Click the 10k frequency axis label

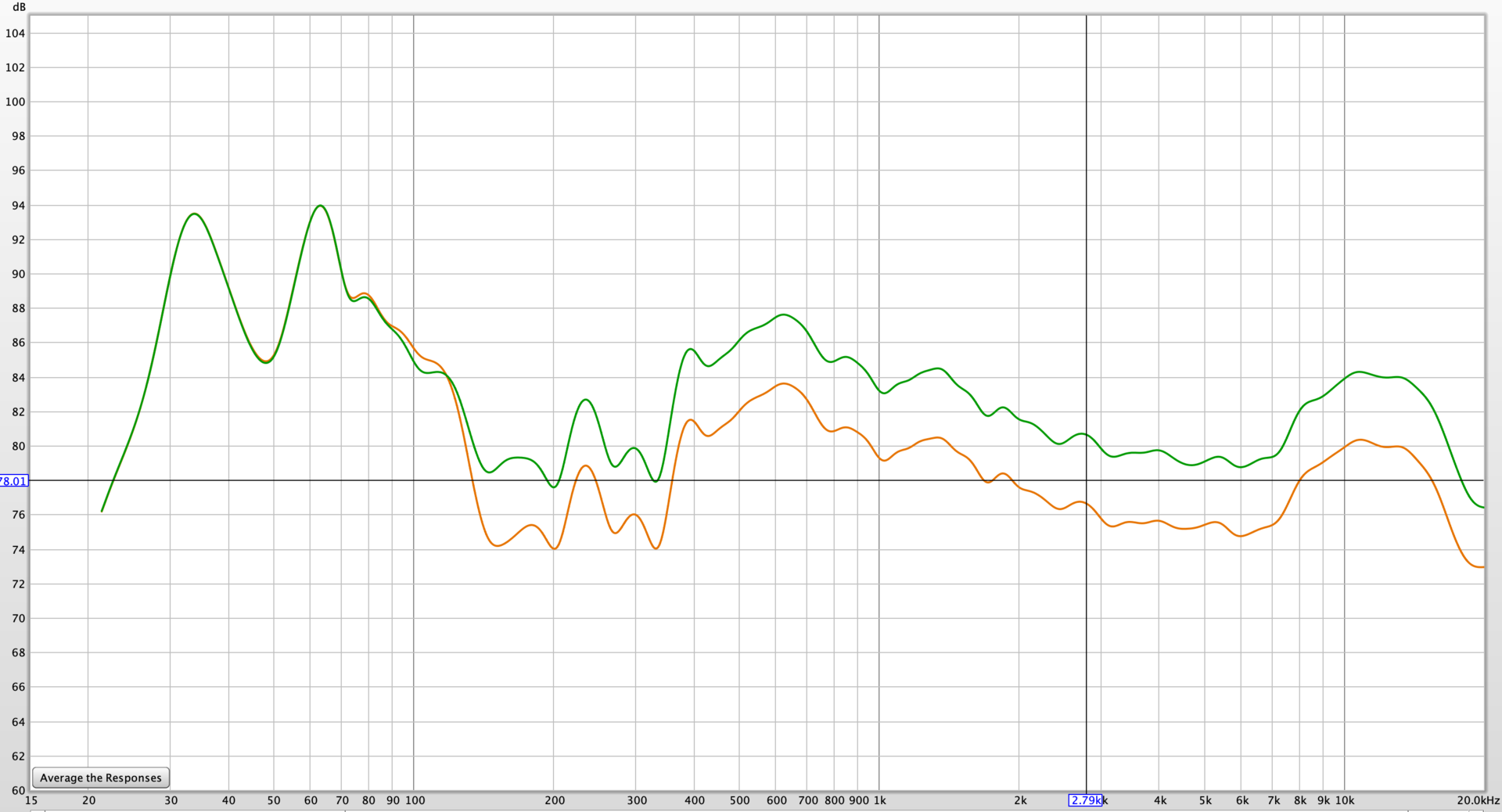click(1345, 800)
